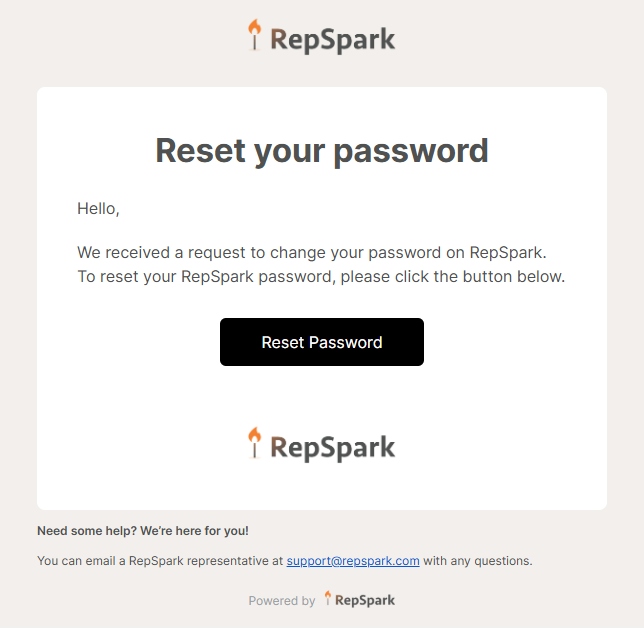Click the Reset Password button

click(322, 342)
